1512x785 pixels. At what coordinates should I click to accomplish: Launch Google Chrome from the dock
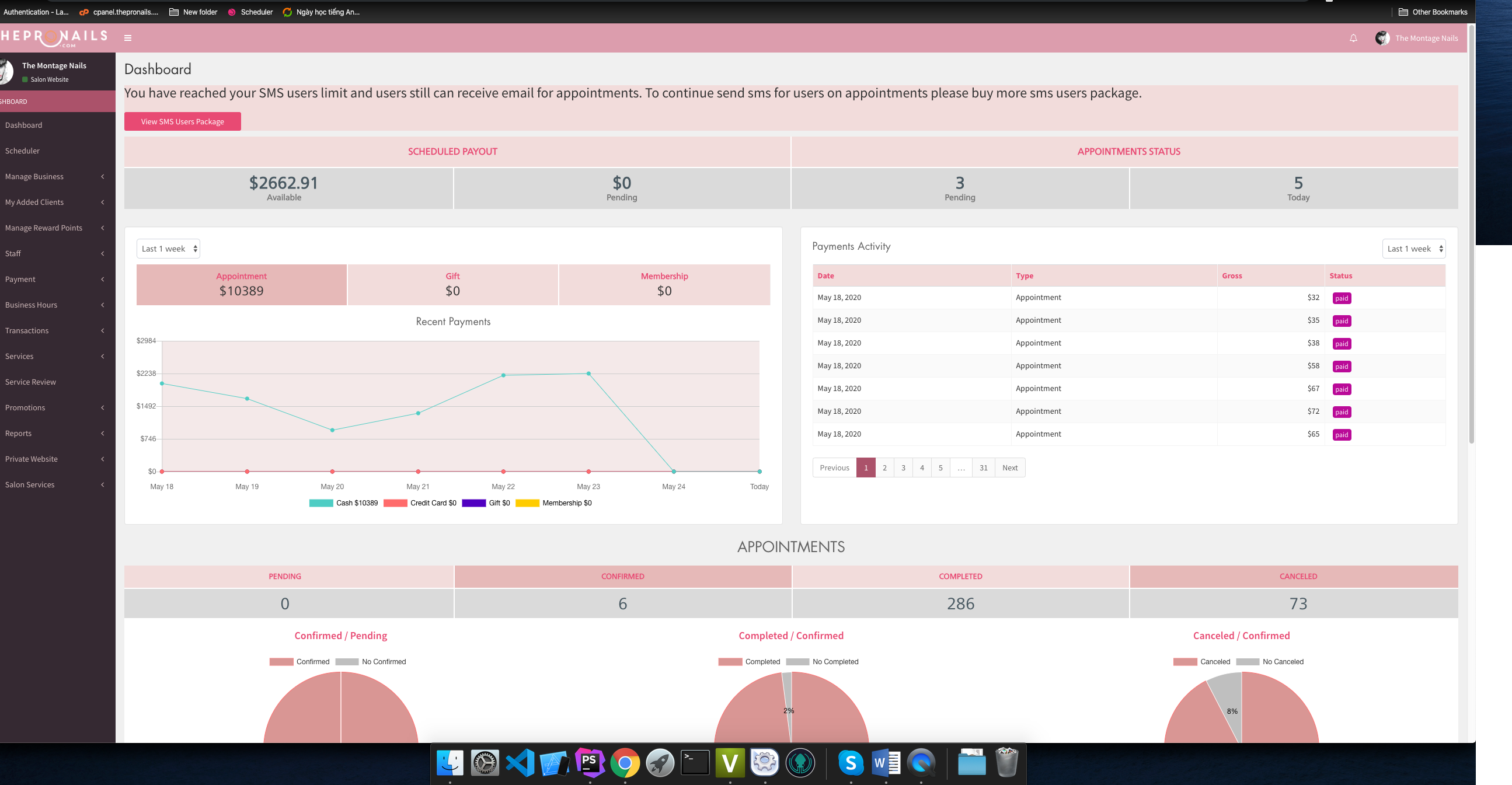(625, 763)
